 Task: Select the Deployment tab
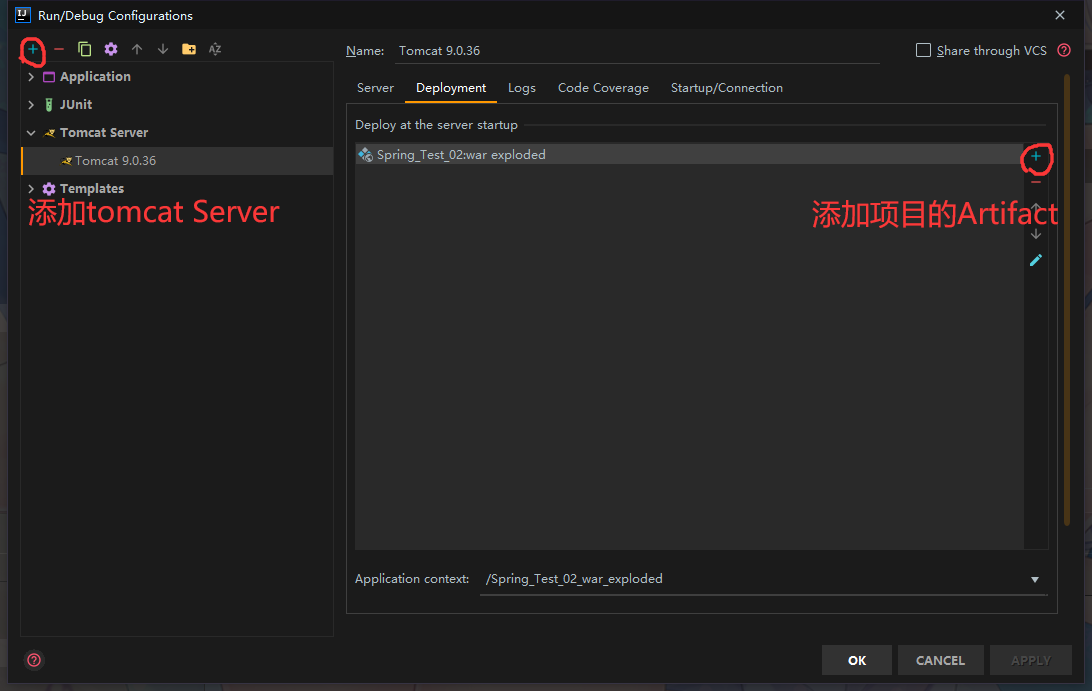point(451,88)
